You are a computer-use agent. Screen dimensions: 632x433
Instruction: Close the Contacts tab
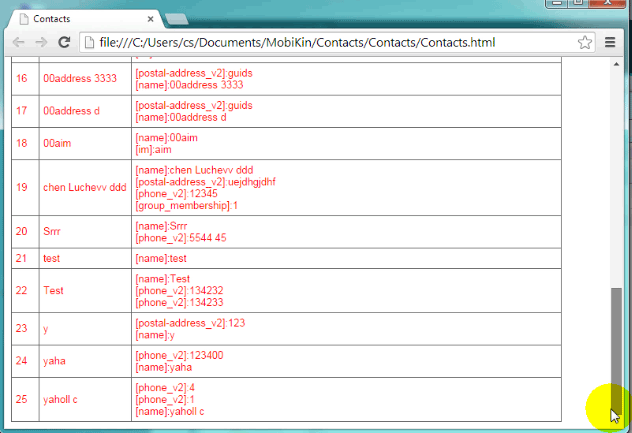[x=150, y=19]
